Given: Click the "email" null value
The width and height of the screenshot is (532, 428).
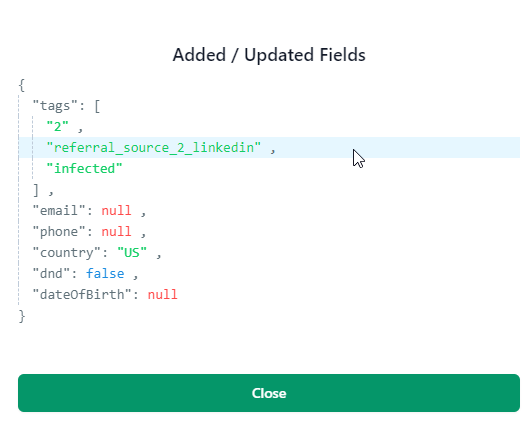Looking at the screenshot, I should click(116, 210).
